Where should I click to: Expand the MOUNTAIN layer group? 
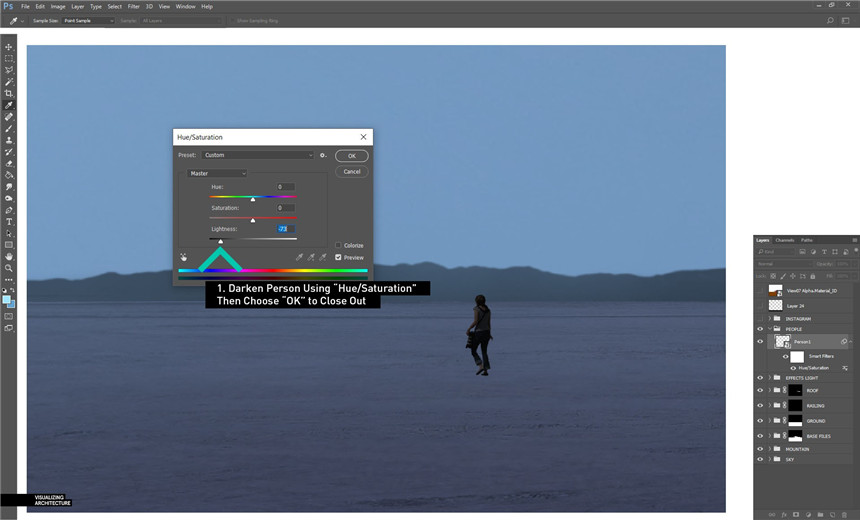click(769, 449)
